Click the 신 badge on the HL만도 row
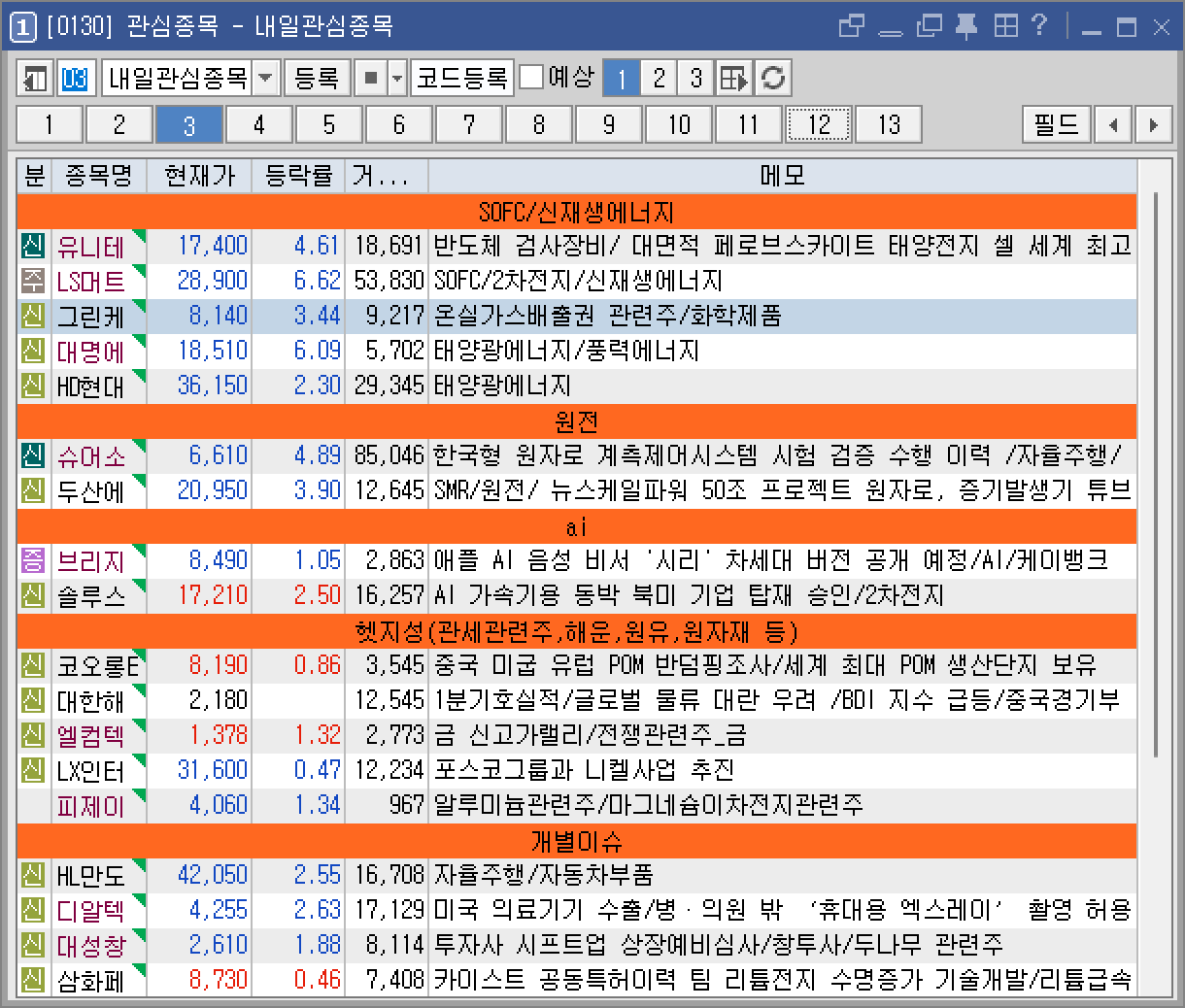1185x1008 pixels. click(x=33, y=875)
